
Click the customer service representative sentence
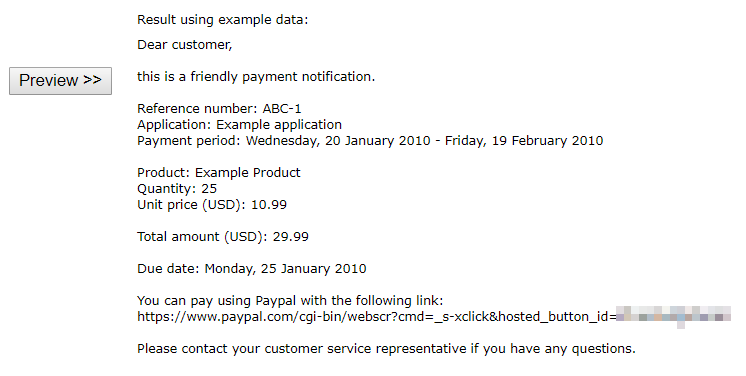click(386, 349)
